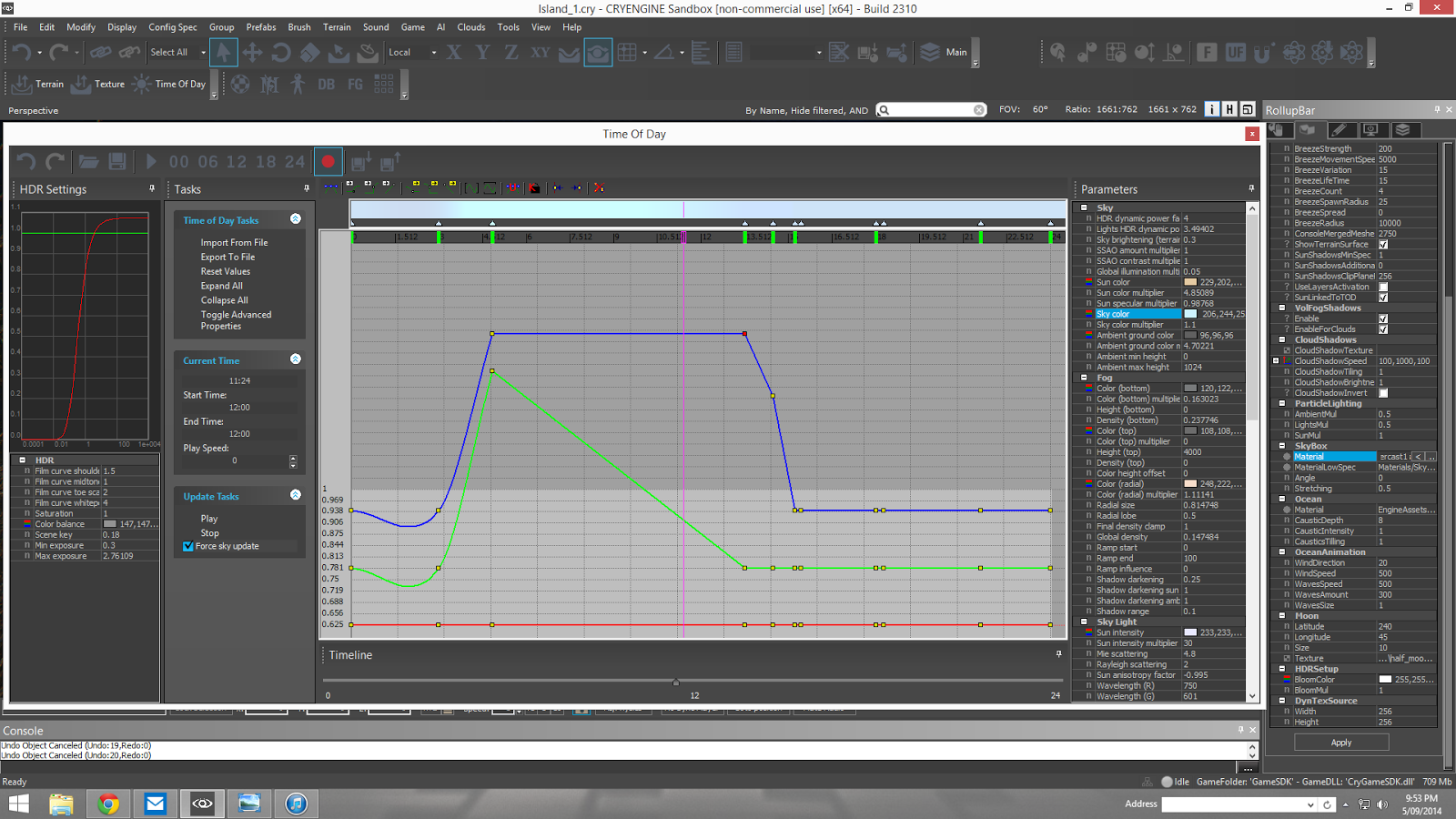Screen dimensions: 1456x819
Task: Click the Time Of Day sun icon
Action: [142, 84]
